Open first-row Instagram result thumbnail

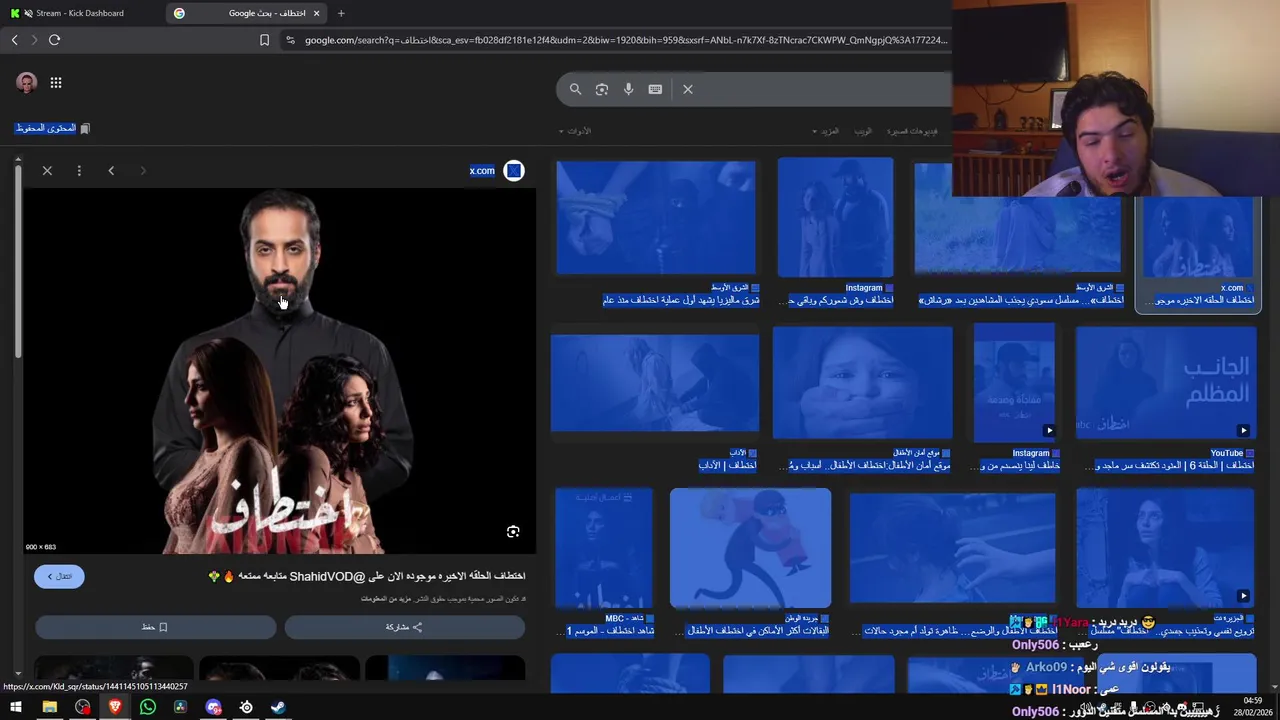(x=835, y=217)
